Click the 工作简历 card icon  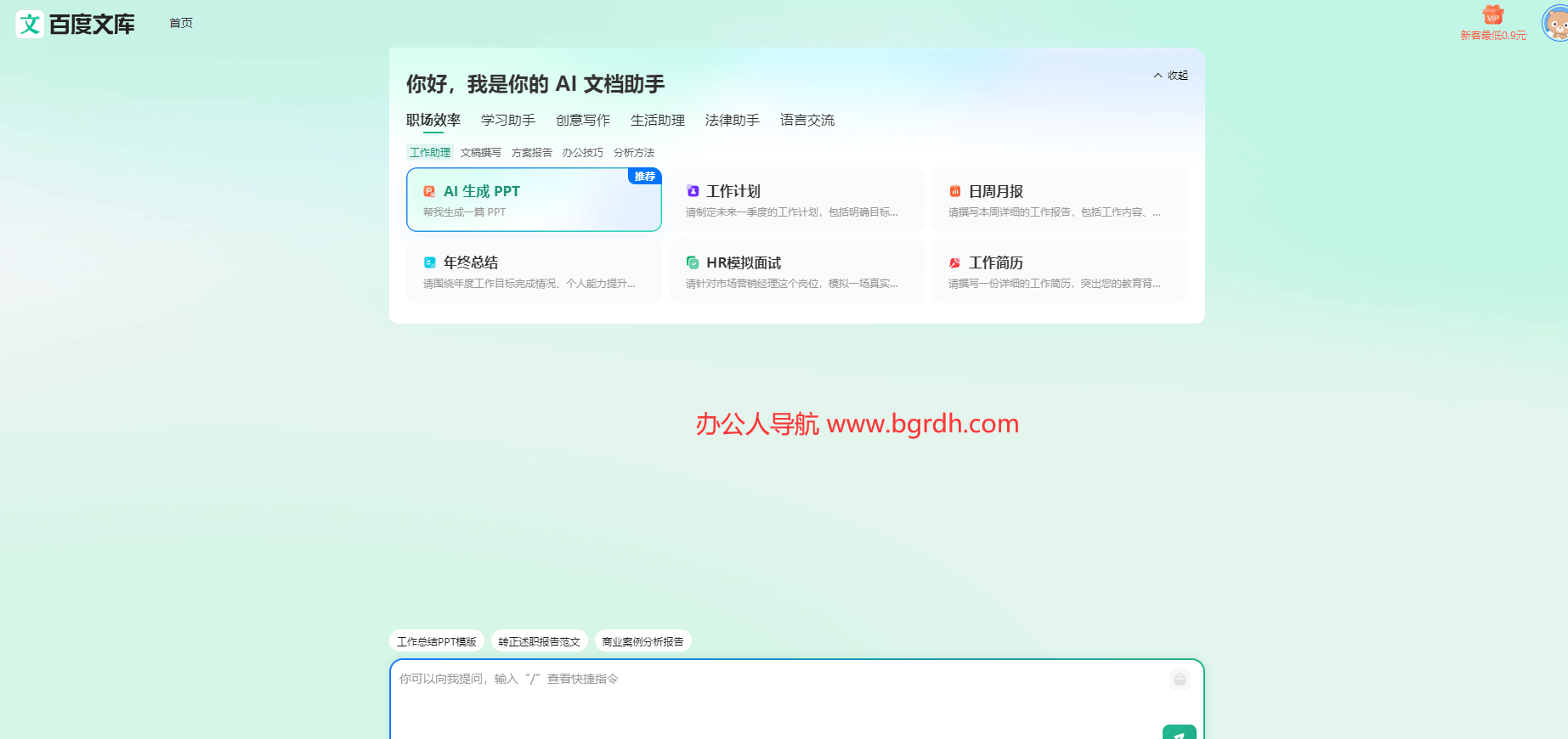(955, 262)
